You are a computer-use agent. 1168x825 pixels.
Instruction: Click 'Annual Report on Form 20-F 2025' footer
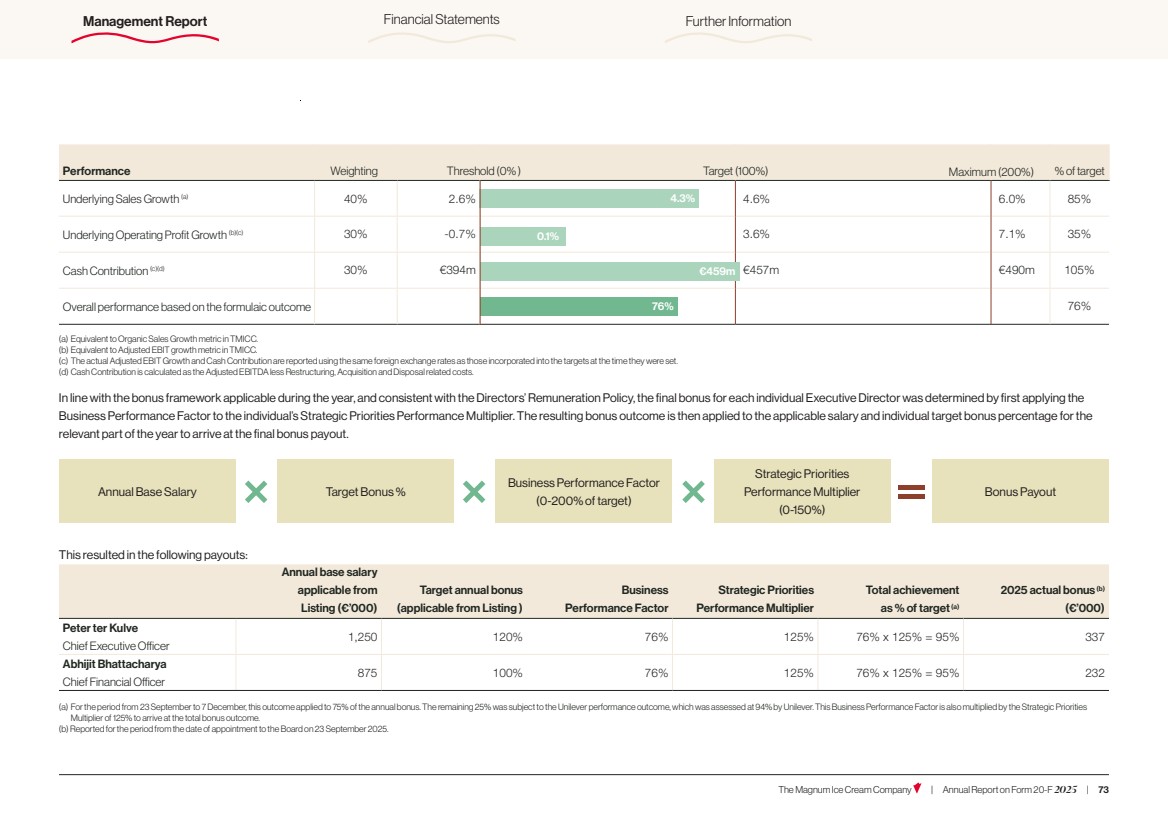tap(1009, 789)
